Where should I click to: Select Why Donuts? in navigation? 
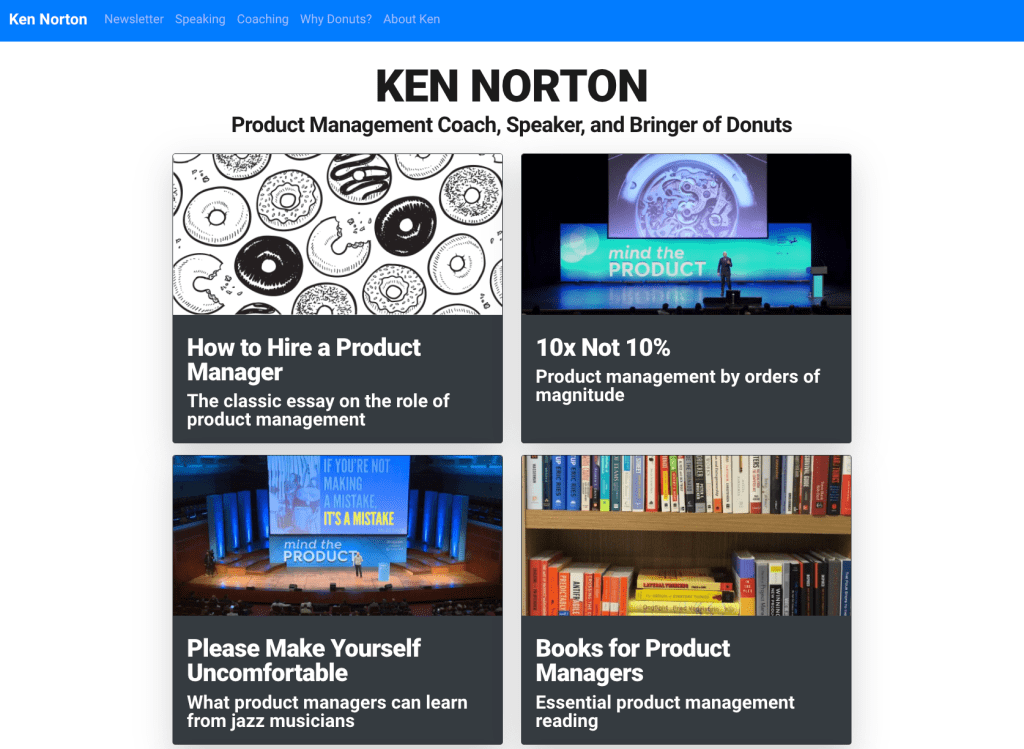pos(336,20)
